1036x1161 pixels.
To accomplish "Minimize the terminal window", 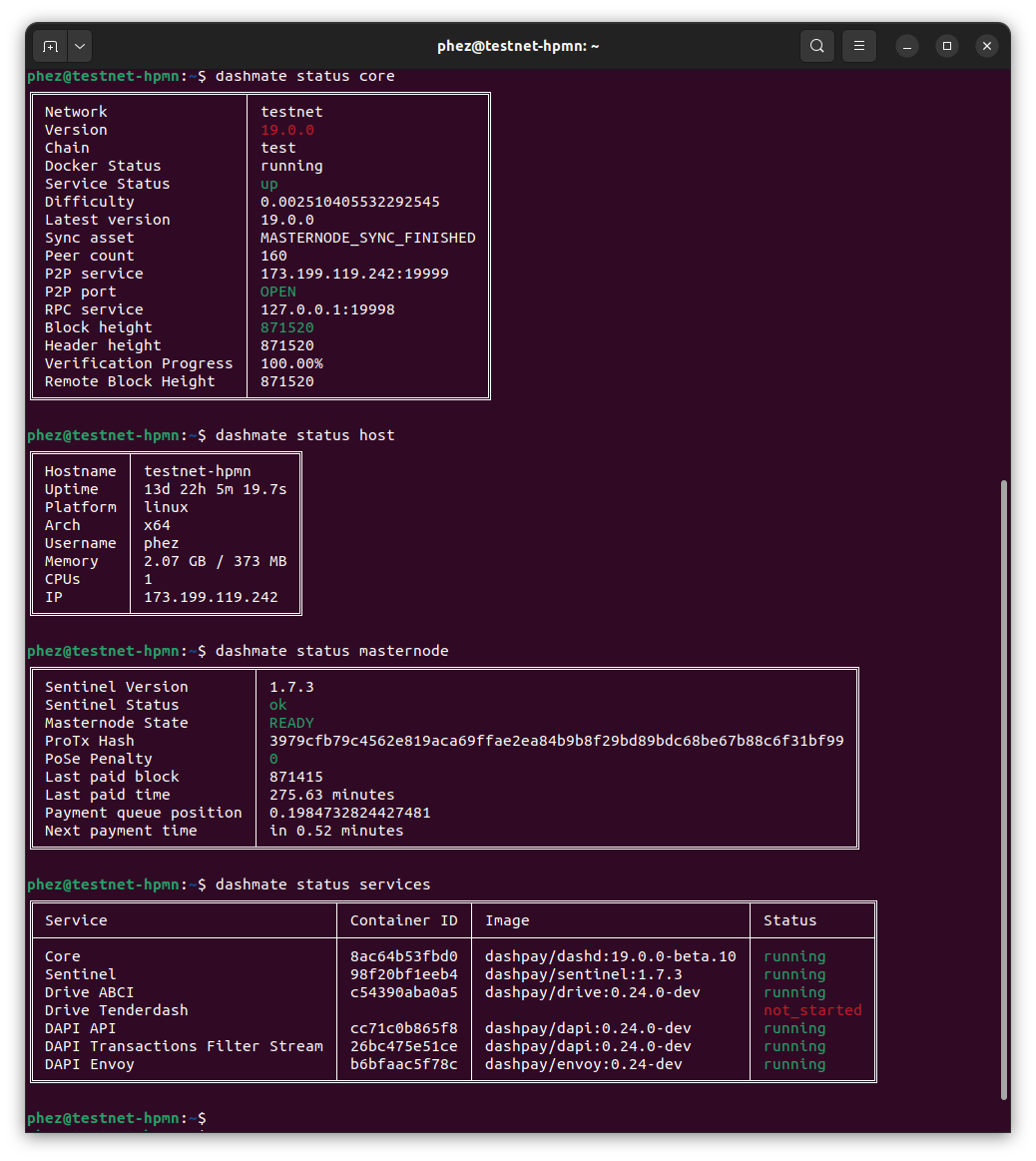I will pos(907,46).
